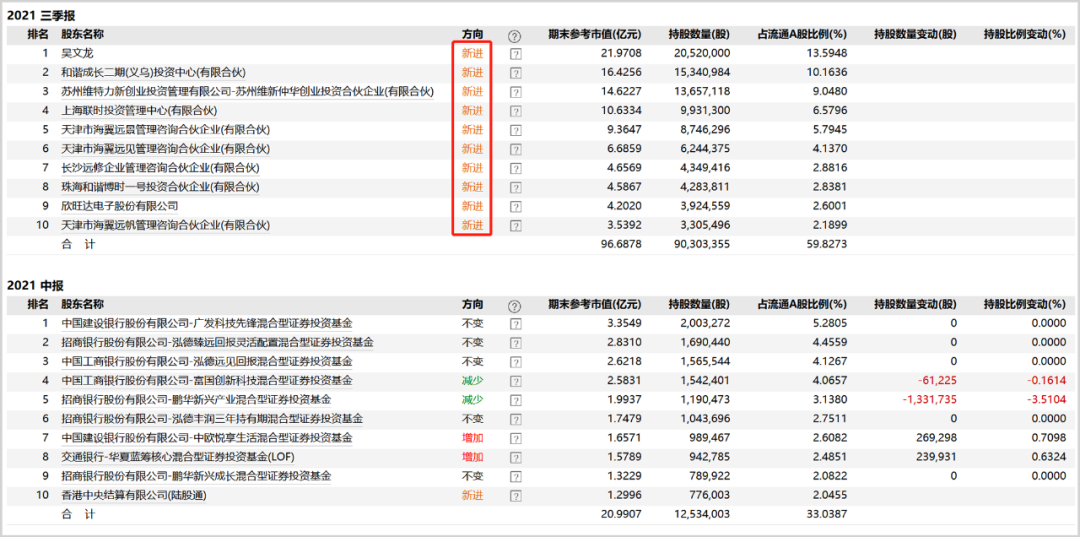Screen dimensions: 1080x537
Task: Select the 中报 total ratio 33.0387
Action: (827, 514)
